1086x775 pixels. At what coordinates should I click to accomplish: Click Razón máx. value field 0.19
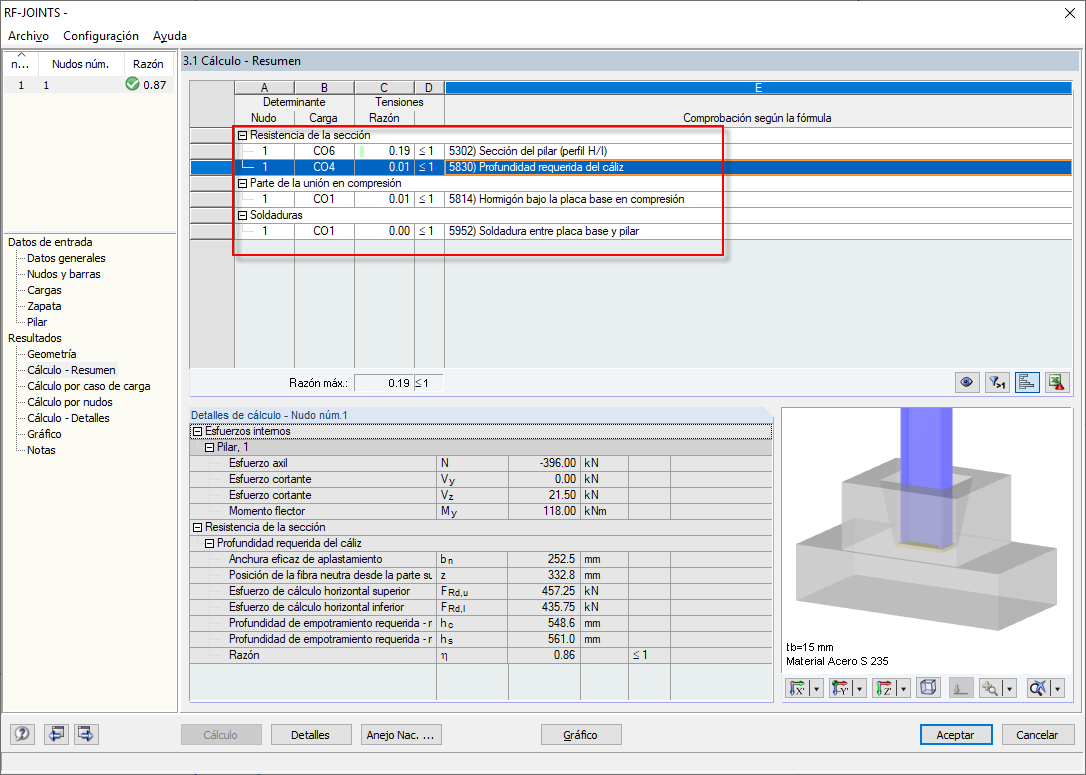(x=384, y=383)
